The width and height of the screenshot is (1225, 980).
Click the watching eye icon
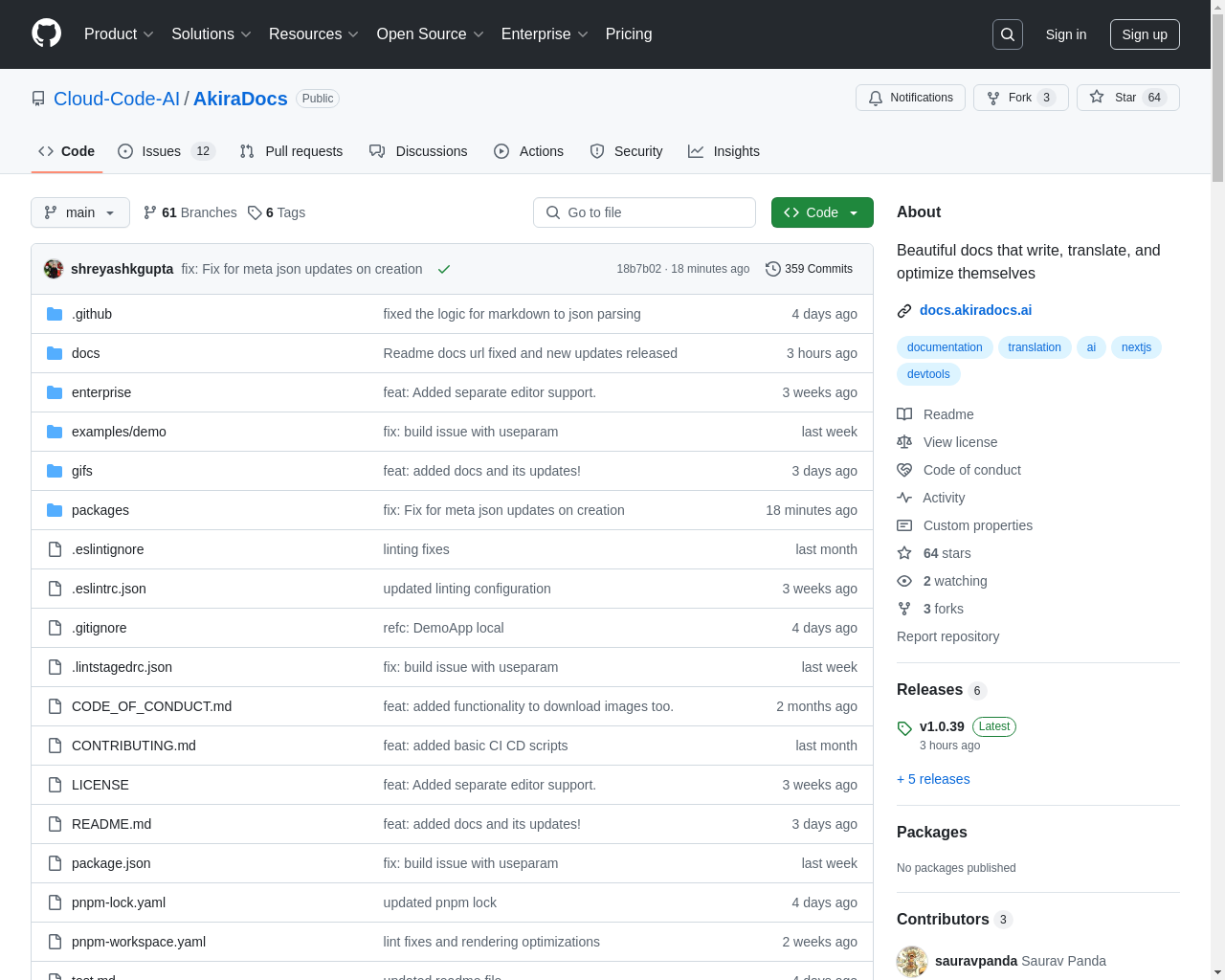pos(904,581)
